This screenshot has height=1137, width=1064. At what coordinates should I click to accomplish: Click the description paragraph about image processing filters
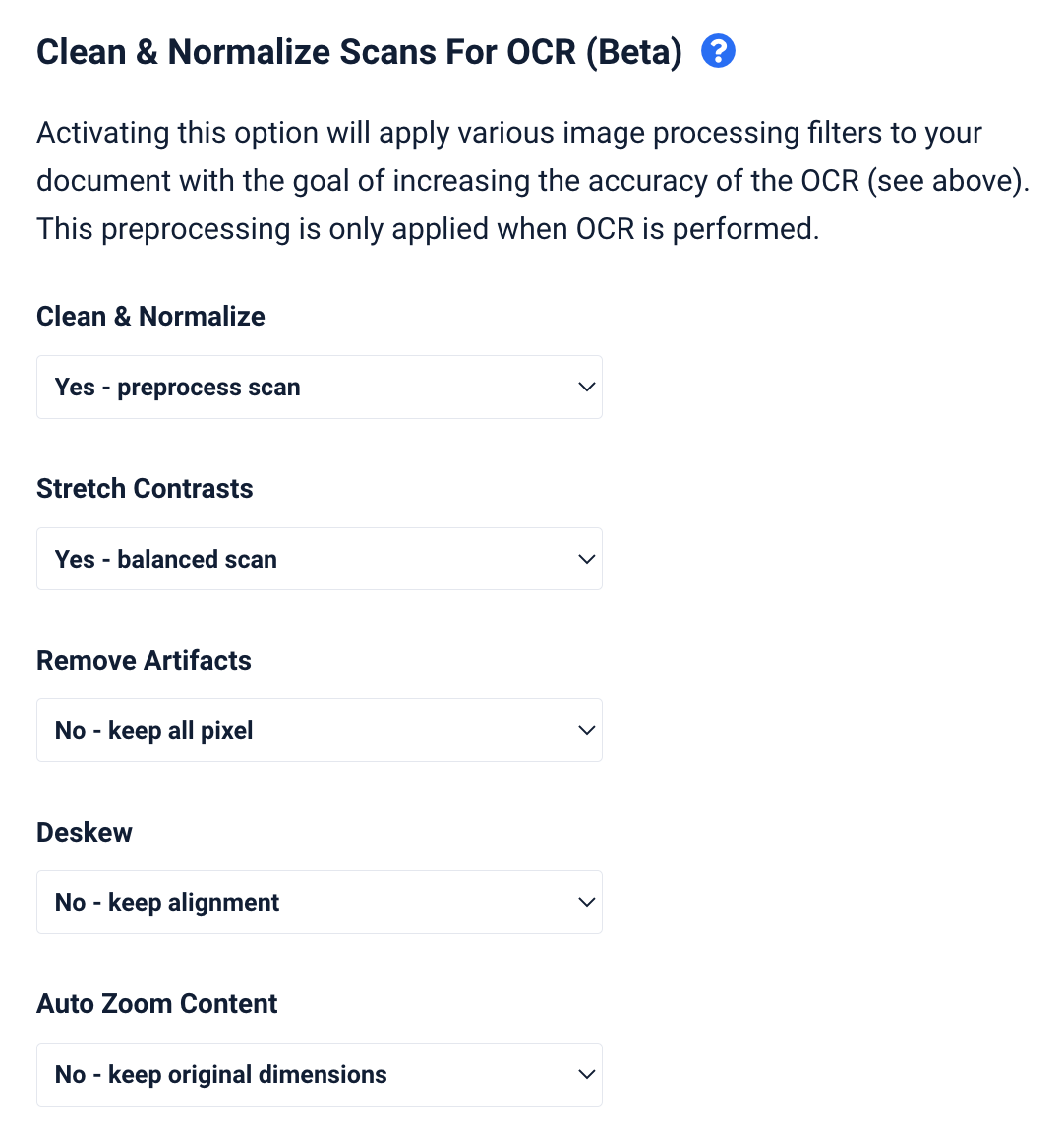click(x=533, y=181)
